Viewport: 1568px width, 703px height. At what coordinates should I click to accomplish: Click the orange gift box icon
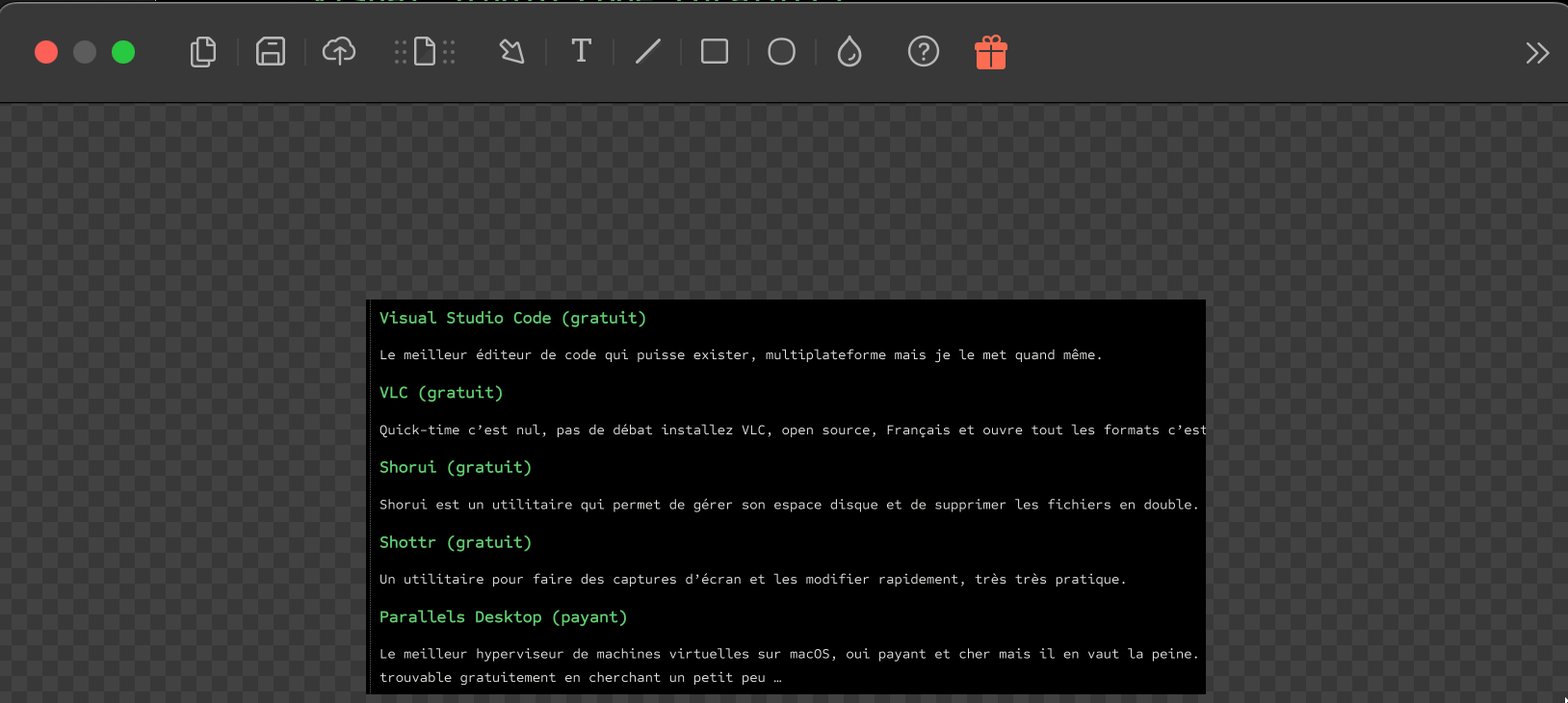[990, 53]
